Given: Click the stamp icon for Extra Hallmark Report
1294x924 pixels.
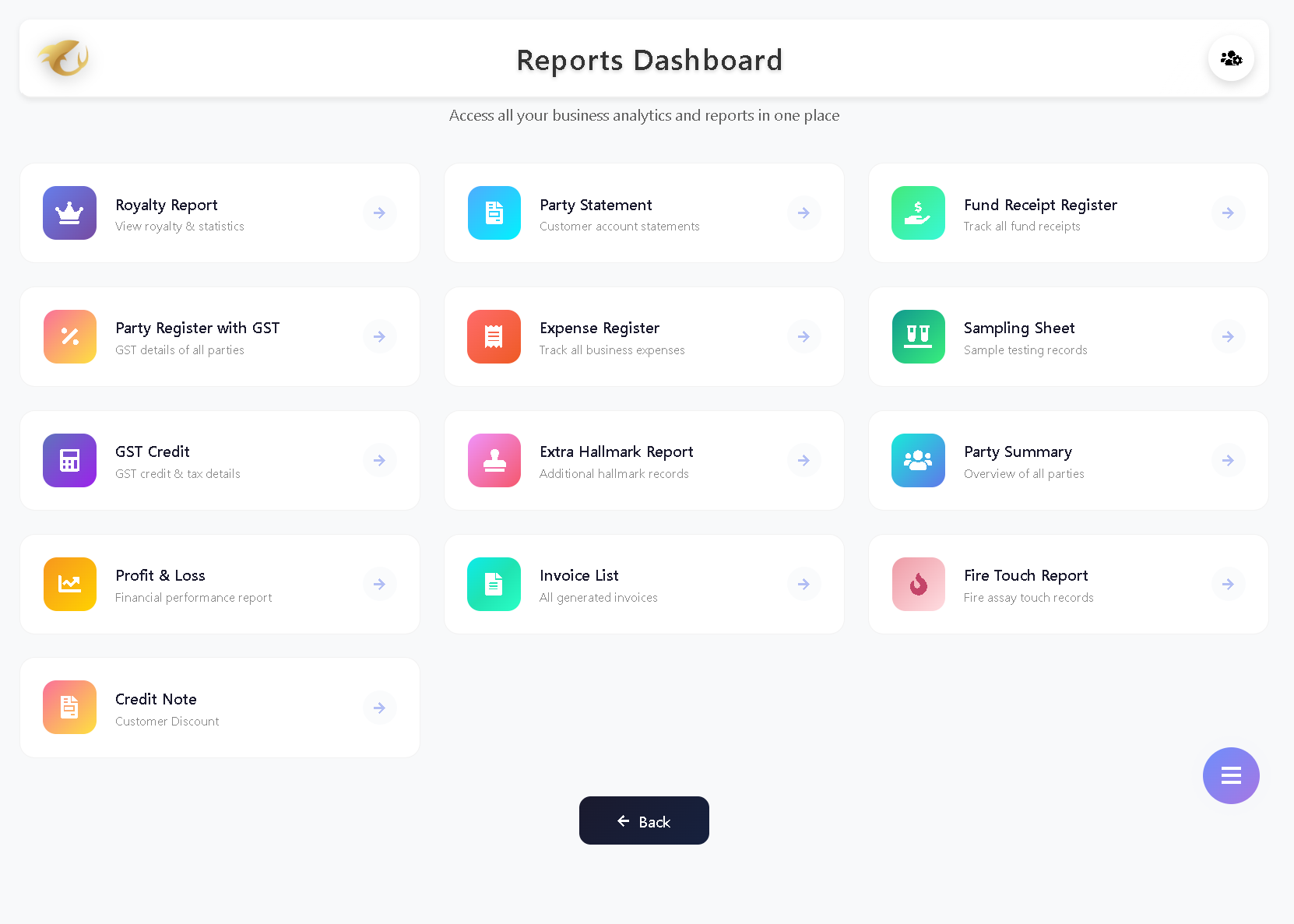Looking at the screenshot, I should 494,460.
